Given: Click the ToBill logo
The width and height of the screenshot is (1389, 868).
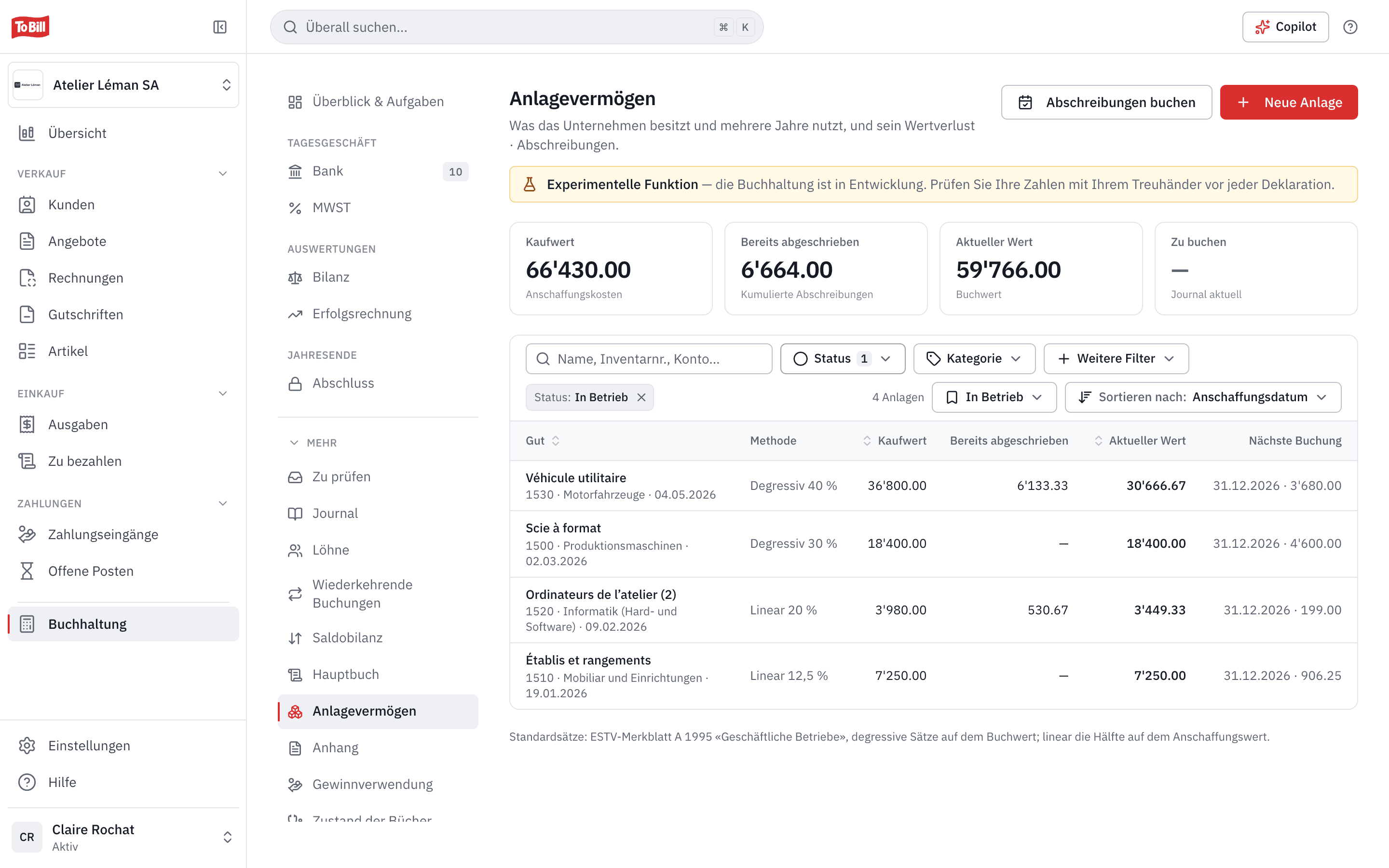Looking at the screenshot, I should pos(30,27).
